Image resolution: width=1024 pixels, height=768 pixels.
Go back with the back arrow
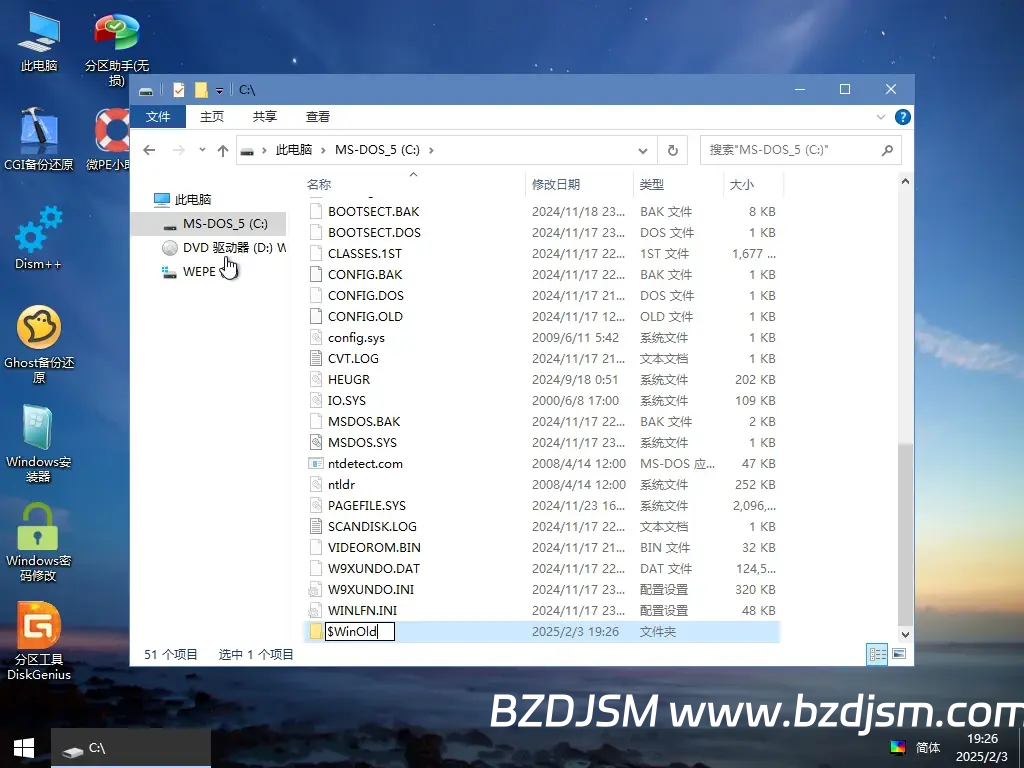point(149,150)
